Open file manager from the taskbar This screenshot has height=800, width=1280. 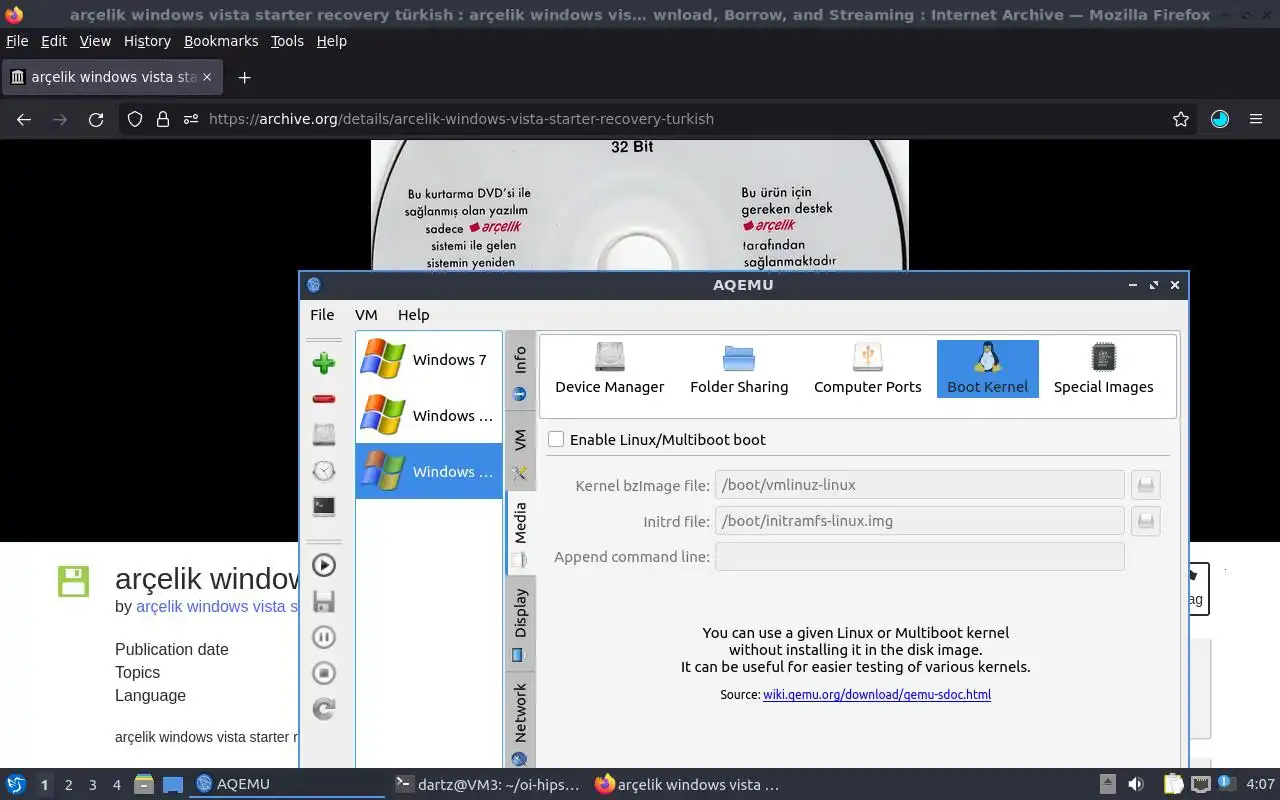pos(144,784)
